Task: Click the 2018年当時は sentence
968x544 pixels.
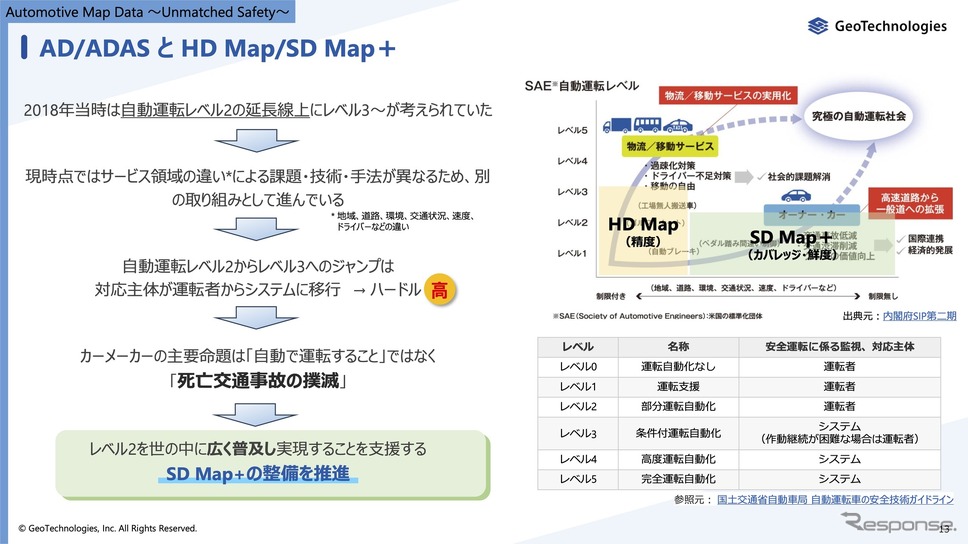Action: (258, 110)
